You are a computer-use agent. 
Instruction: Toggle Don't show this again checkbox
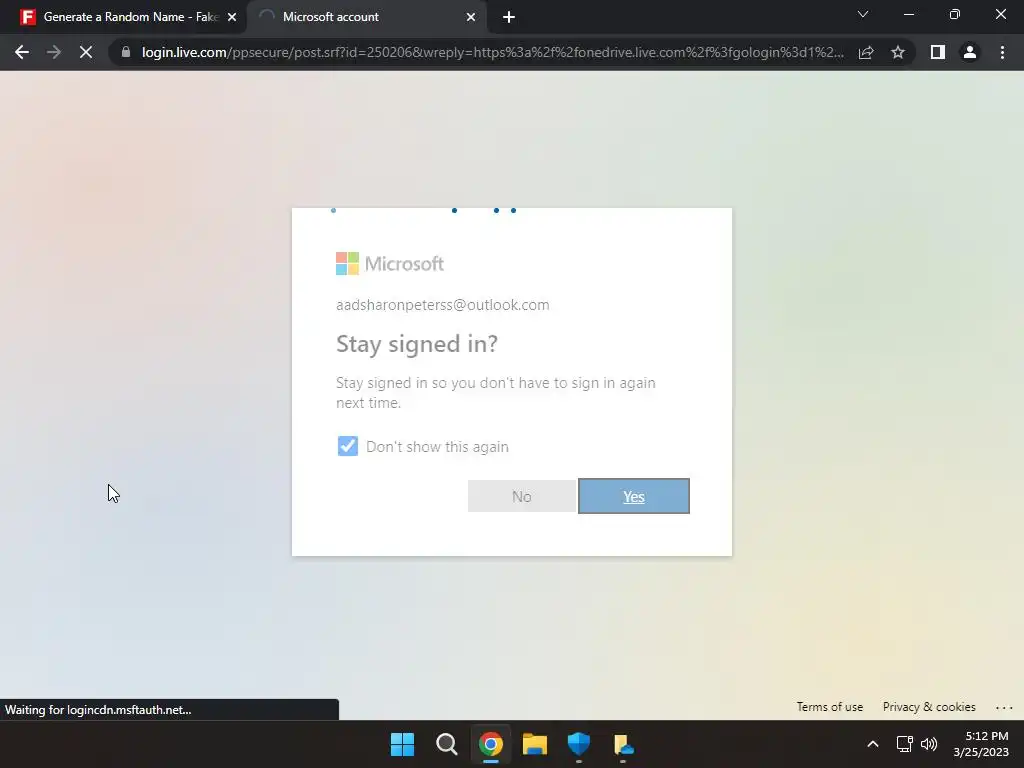coord(347,446)
